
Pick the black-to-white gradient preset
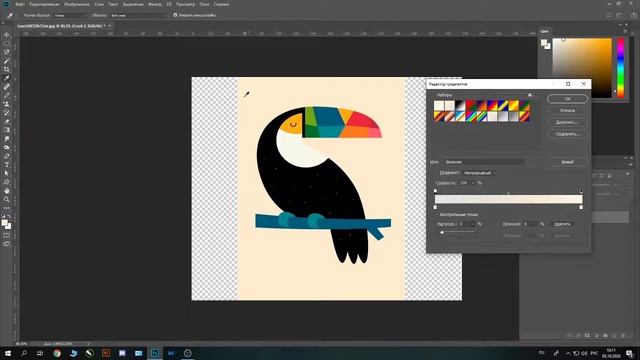[x=460, y=105]
